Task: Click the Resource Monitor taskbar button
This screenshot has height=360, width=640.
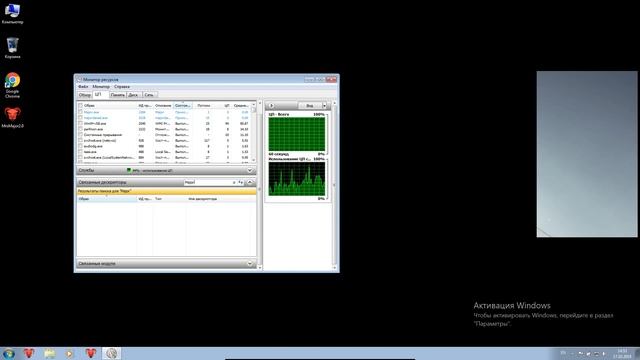Action: tap(111, 353)
